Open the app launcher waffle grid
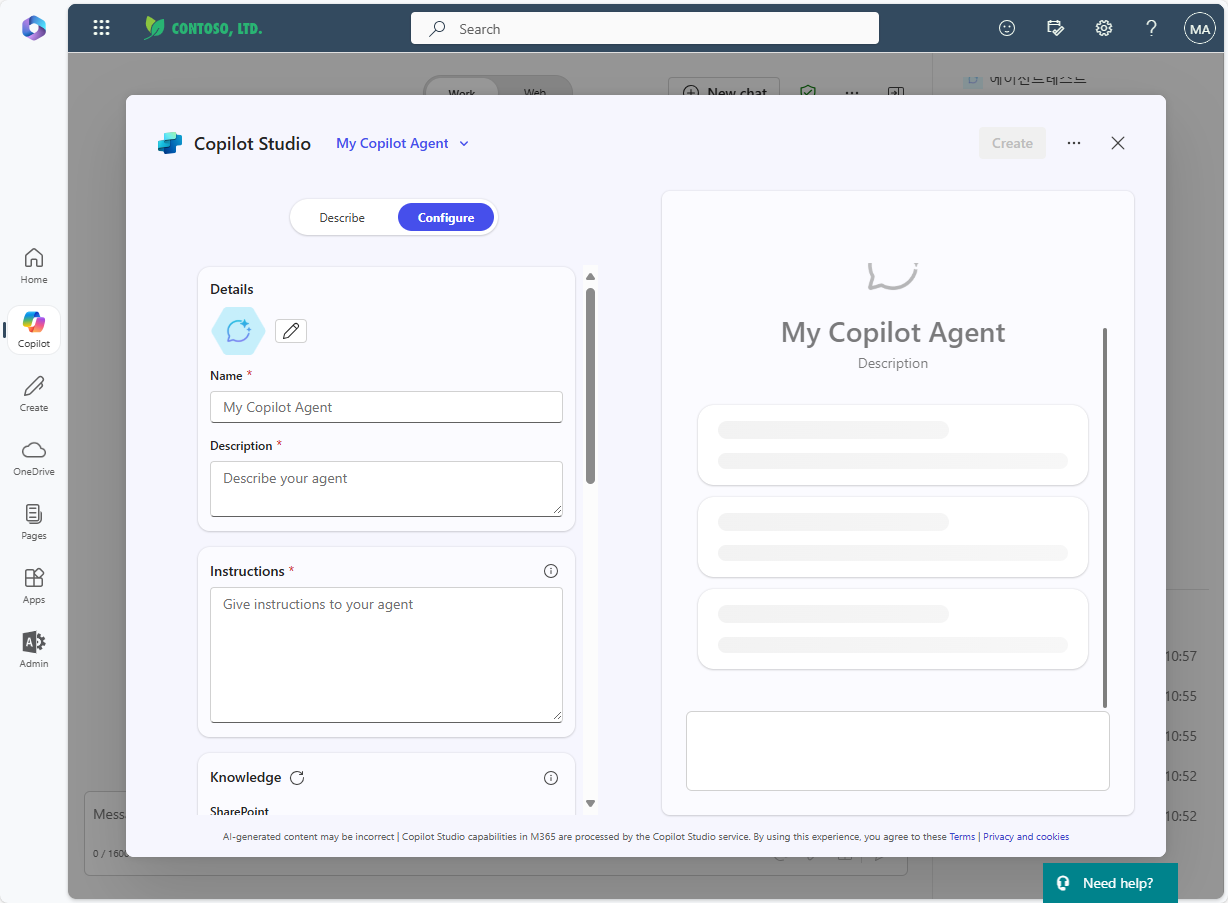This screenshot has height=903, width=1228. (x=101, y=28)
